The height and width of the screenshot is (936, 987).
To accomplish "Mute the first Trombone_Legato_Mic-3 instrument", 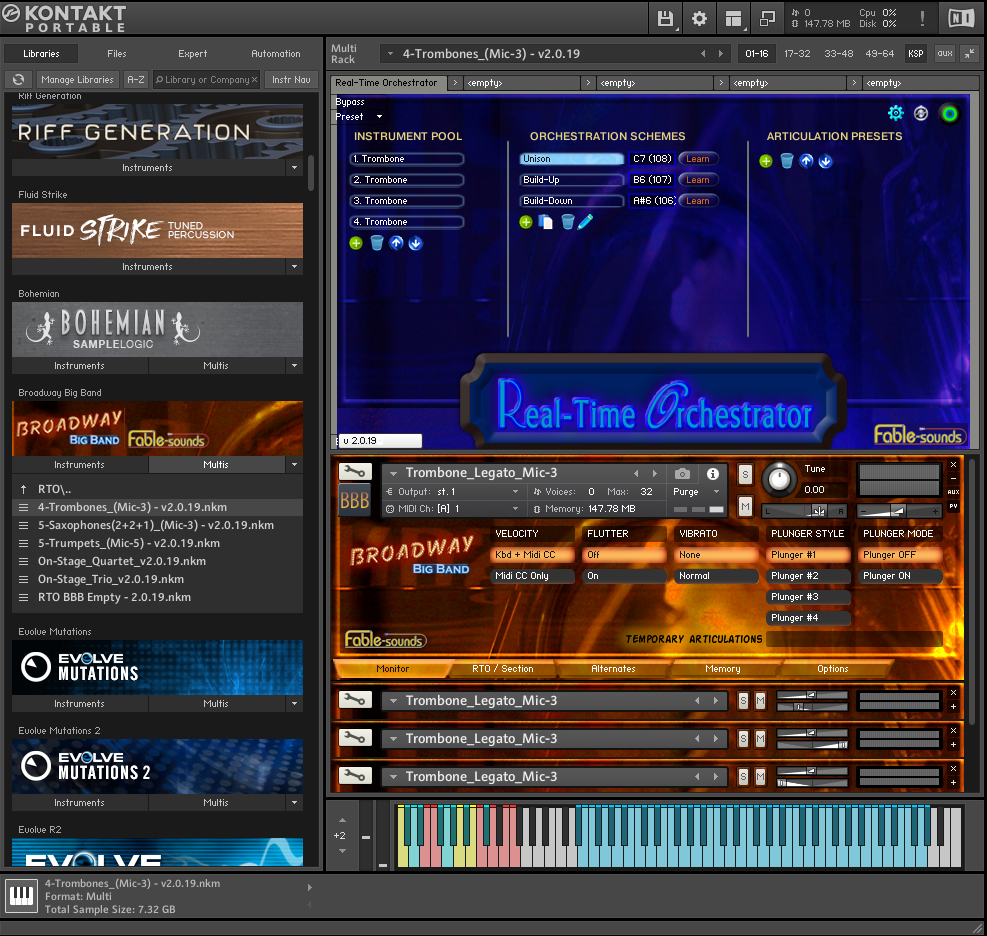I will [745, 506].
